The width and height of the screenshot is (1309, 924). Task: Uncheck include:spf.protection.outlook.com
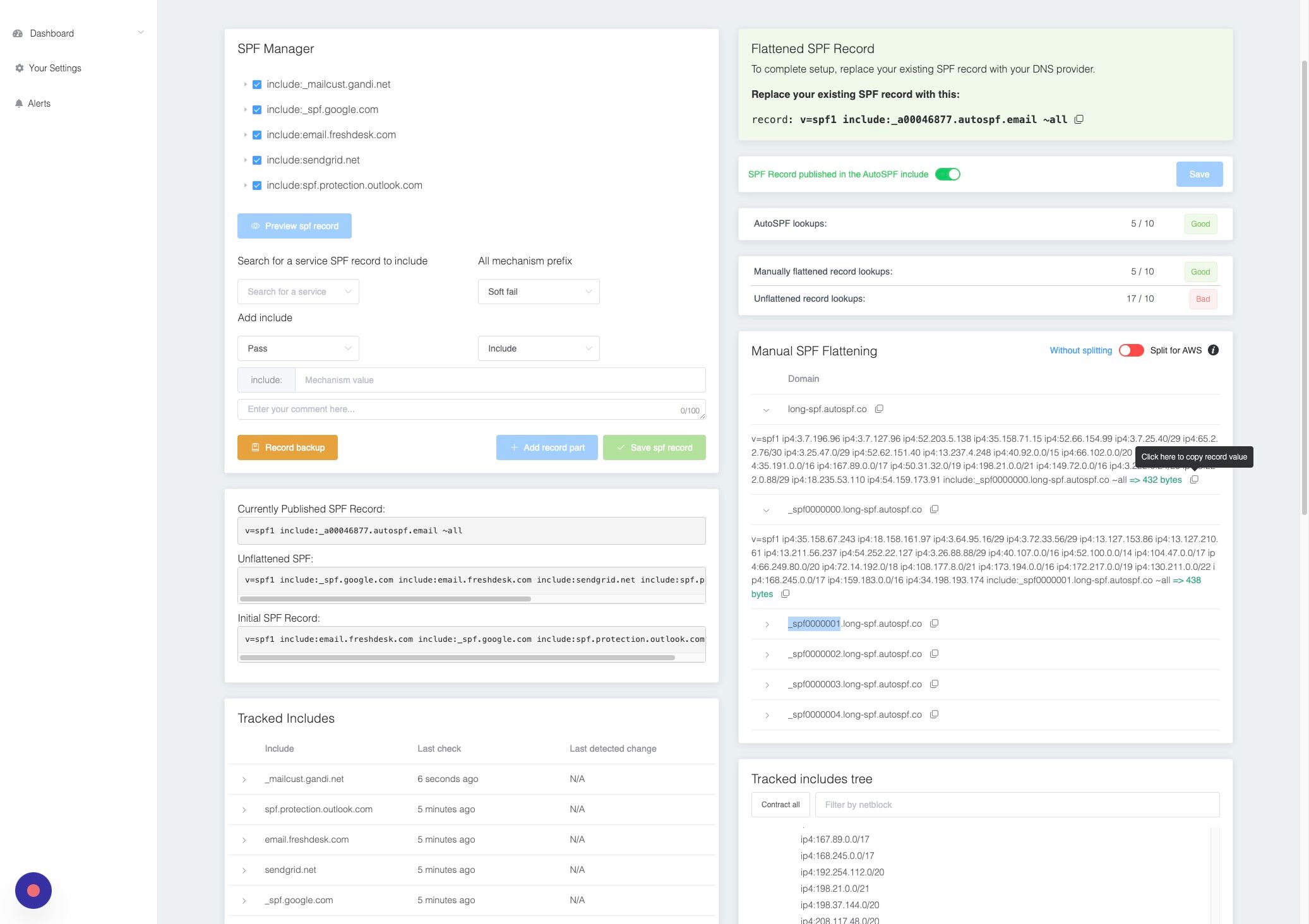[x=257, y=186]
